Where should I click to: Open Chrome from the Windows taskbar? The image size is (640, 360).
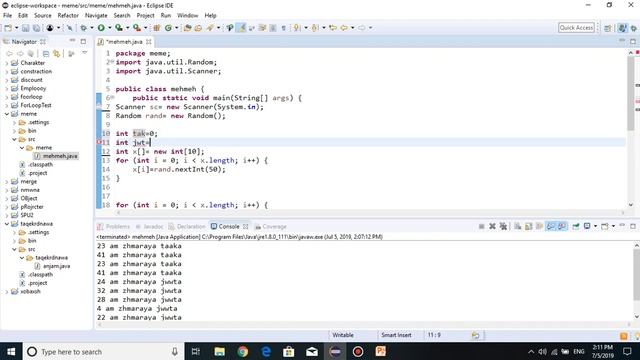coord(242,351)
